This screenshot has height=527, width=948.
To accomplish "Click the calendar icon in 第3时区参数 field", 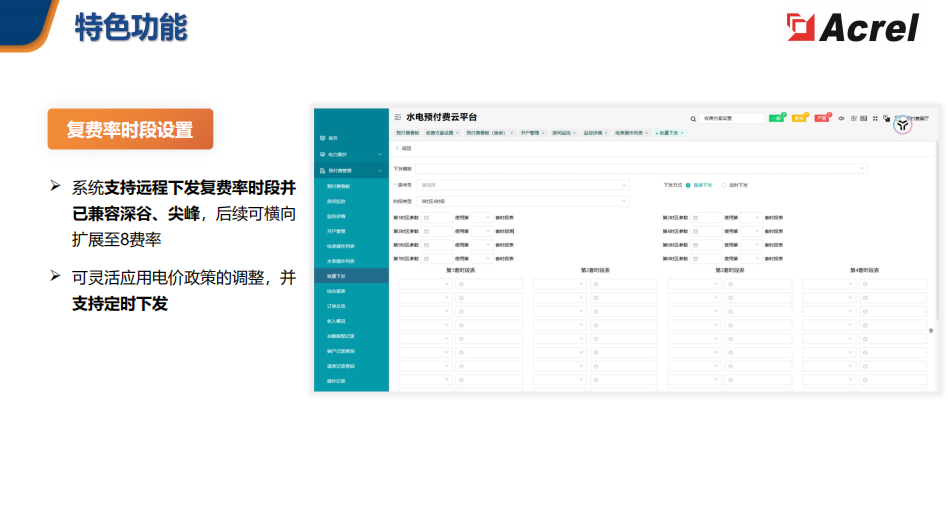I will click(426, 231).
